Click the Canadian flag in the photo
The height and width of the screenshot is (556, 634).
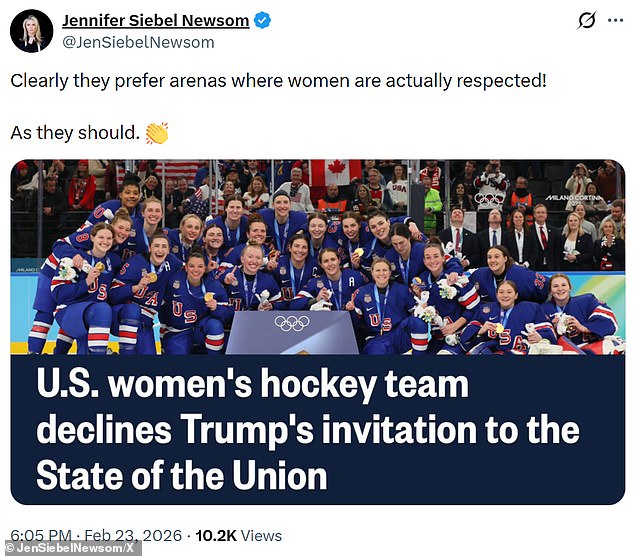point(333,173)
